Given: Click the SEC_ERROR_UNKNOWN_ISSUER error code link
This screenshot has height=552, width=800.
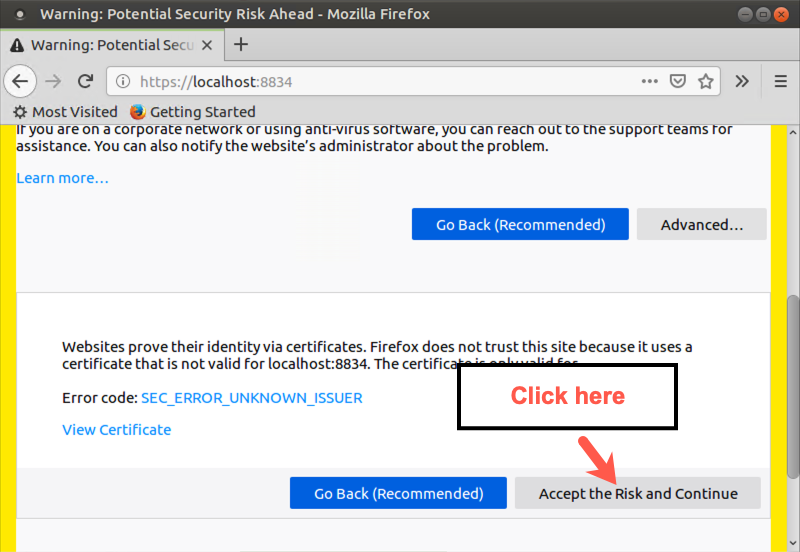Looking at the screenshot, I should click(251, 398).
